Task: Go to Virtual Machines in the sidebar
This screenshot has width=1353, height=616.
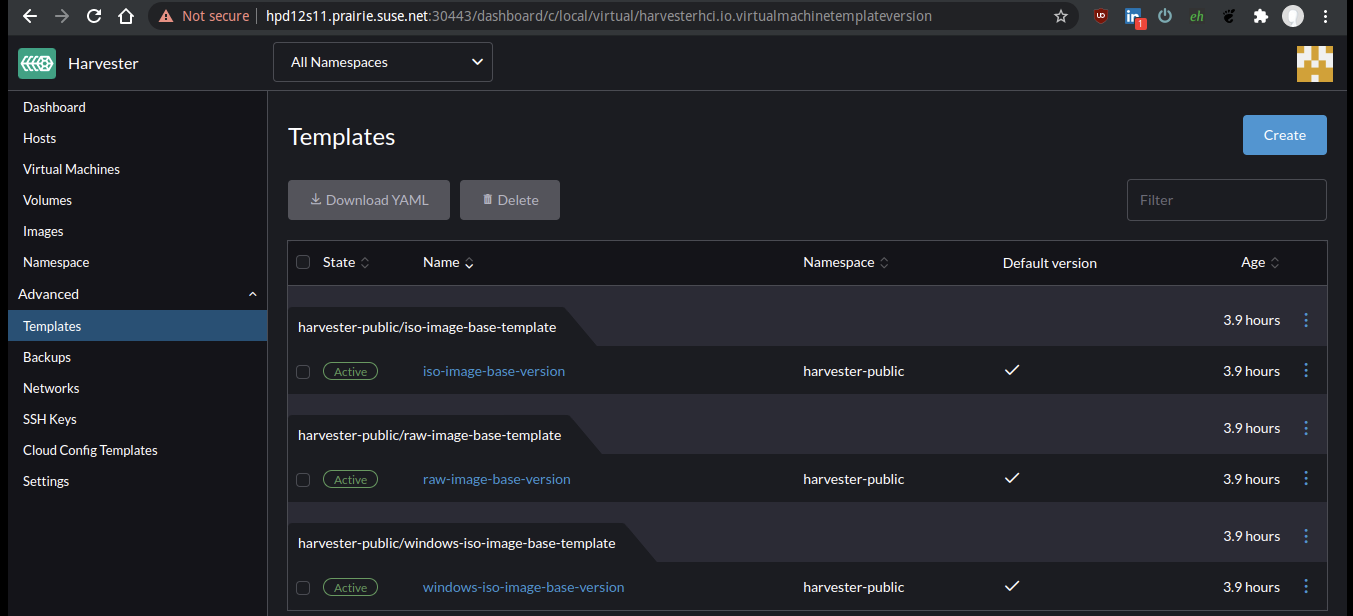Action: pos(71,168)
